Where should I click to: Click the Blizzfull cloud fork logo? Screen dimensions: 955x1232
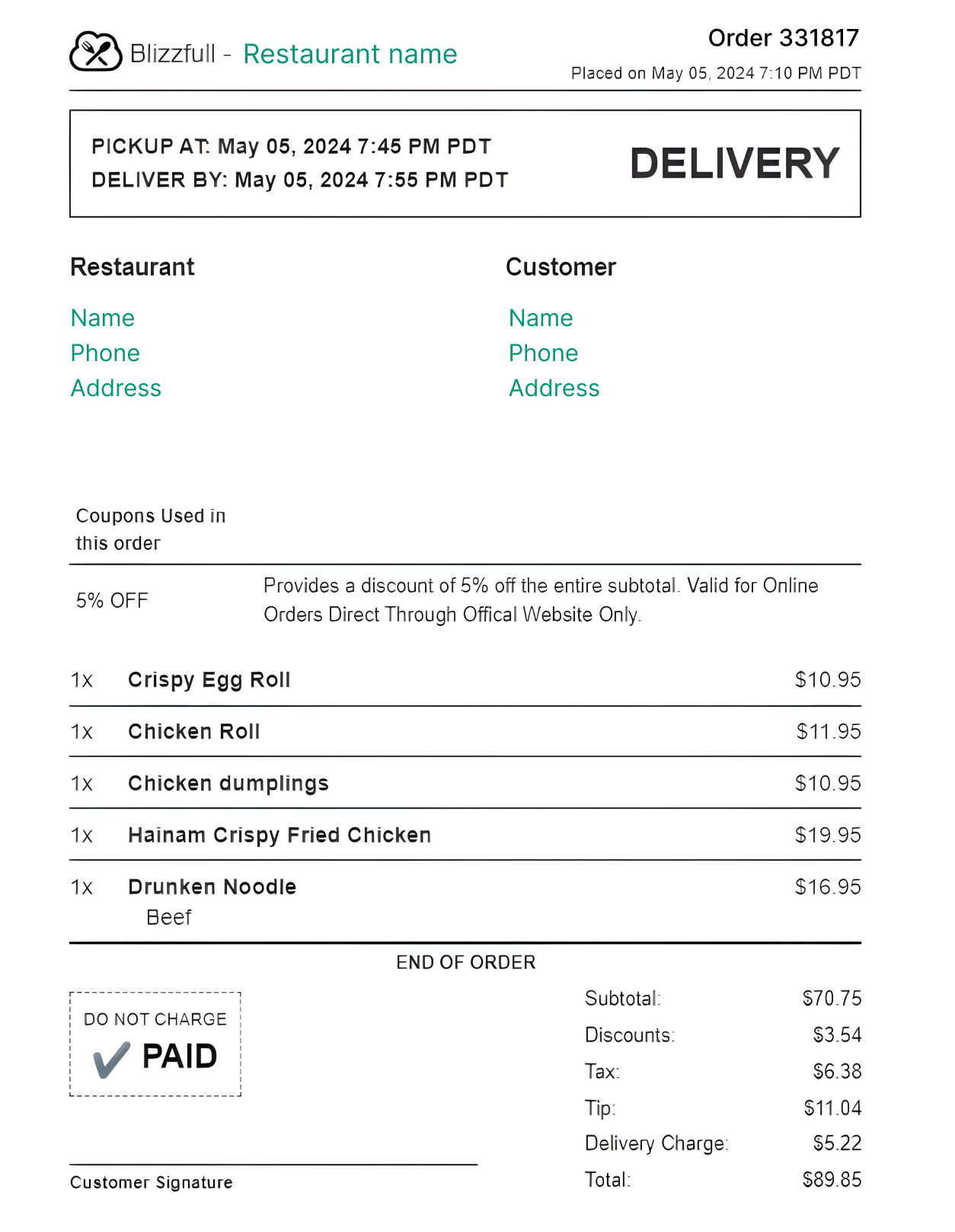[96, 52]
